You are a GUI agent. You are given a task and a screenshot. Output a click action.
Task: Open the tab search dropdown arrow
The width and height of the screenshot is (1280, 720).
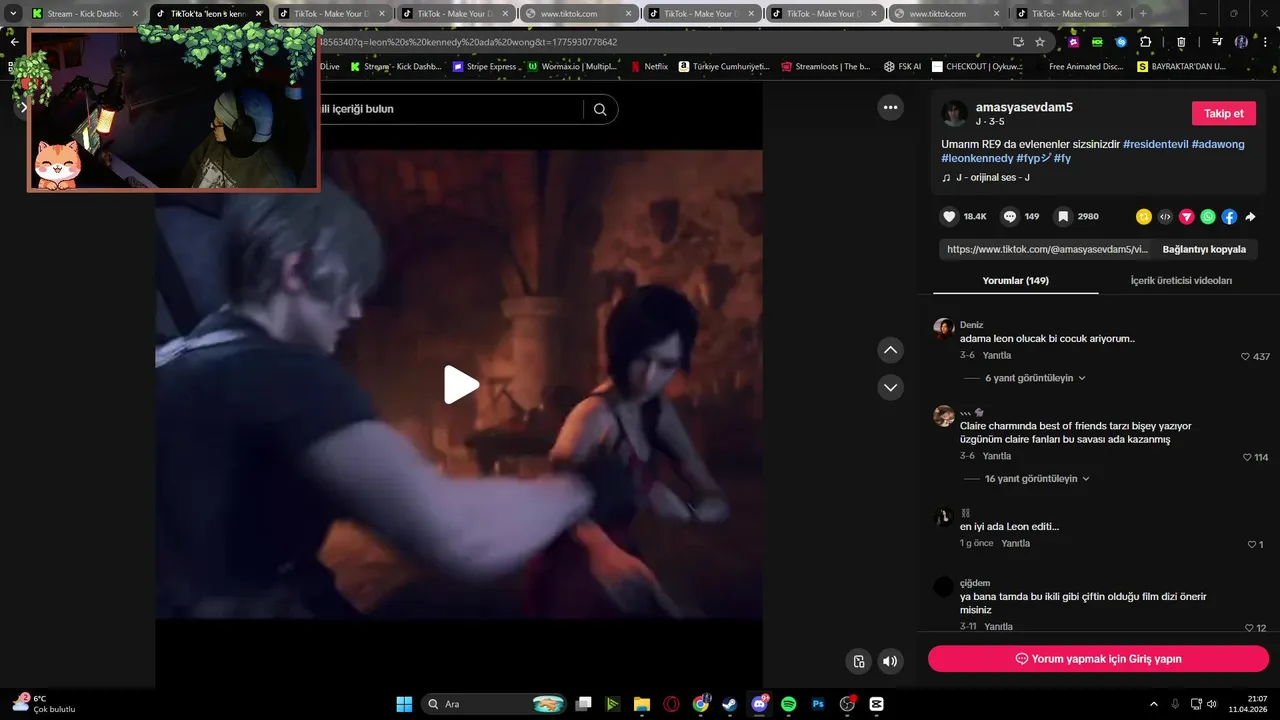click(x=14, y=14)
